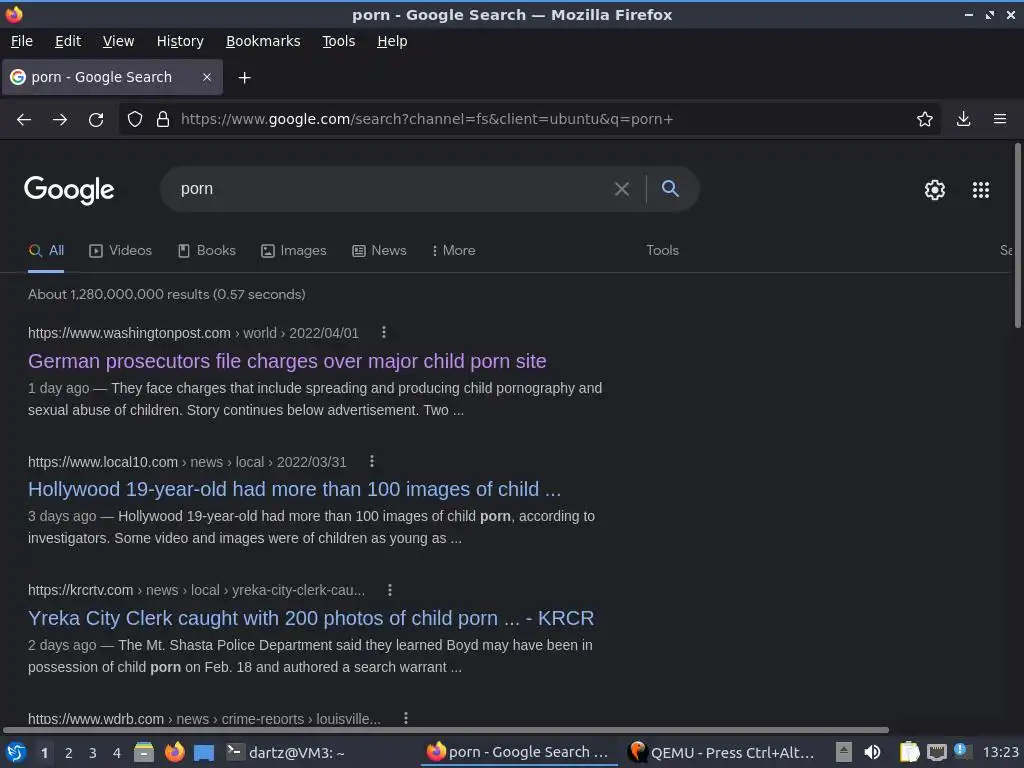Click the vertical page scrollbar thumb
This screenshot has height=768, width=1024.
click(1017, 235)
